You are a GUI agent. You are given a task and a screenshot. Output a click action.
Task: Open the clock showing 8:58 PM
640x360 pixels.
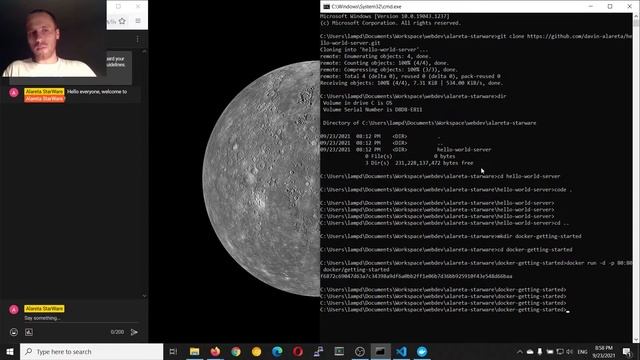[604, 351]
